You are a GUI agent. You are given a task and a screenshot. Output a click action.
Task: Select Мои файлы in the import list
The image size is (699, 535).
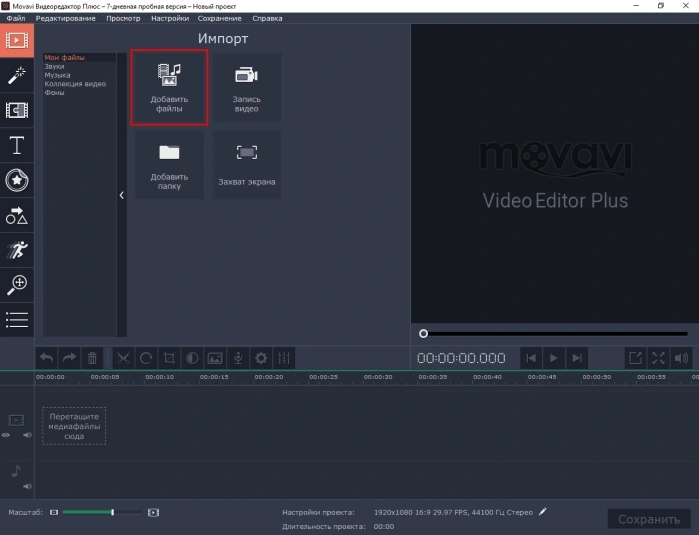click(x=65, y=58)
